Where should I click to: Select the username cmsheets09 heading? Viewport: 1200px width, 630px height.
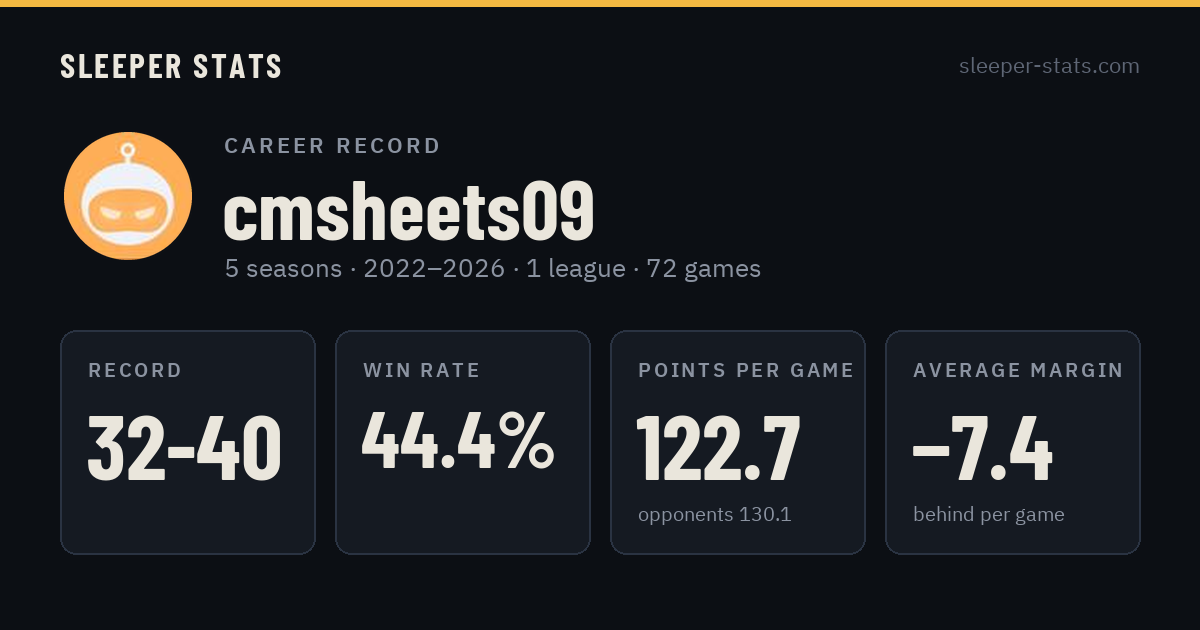click(x=409, y=211)
